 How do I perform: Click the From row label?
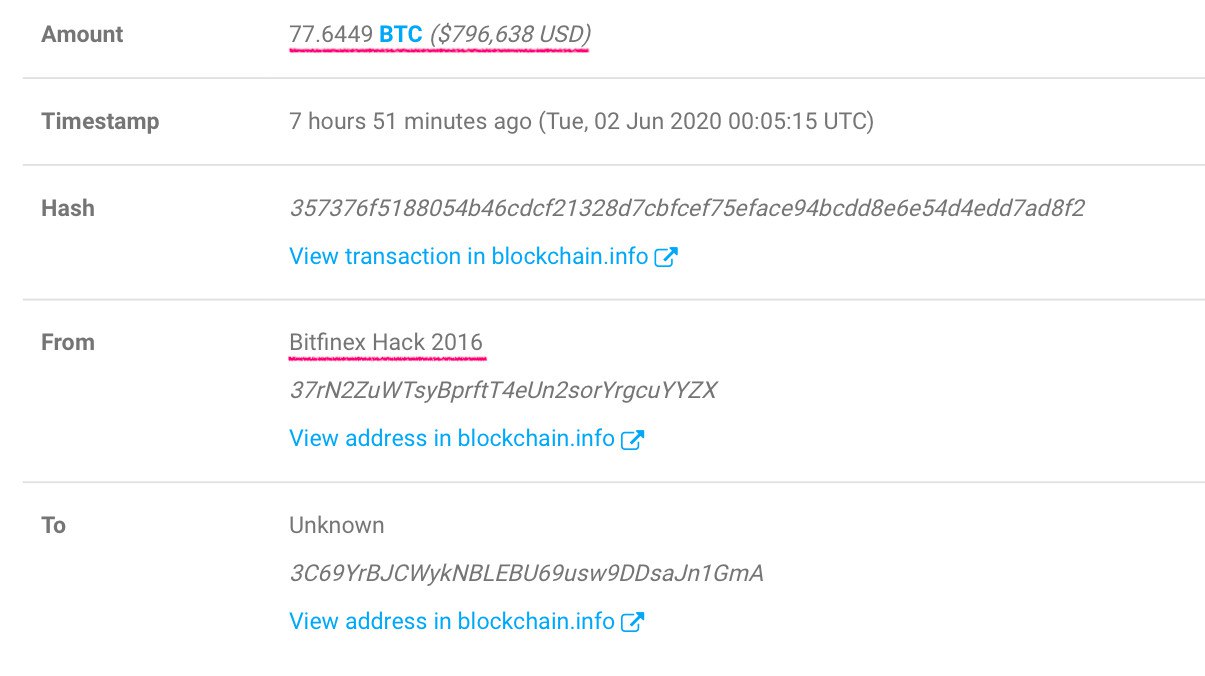(x=68, y=342)
